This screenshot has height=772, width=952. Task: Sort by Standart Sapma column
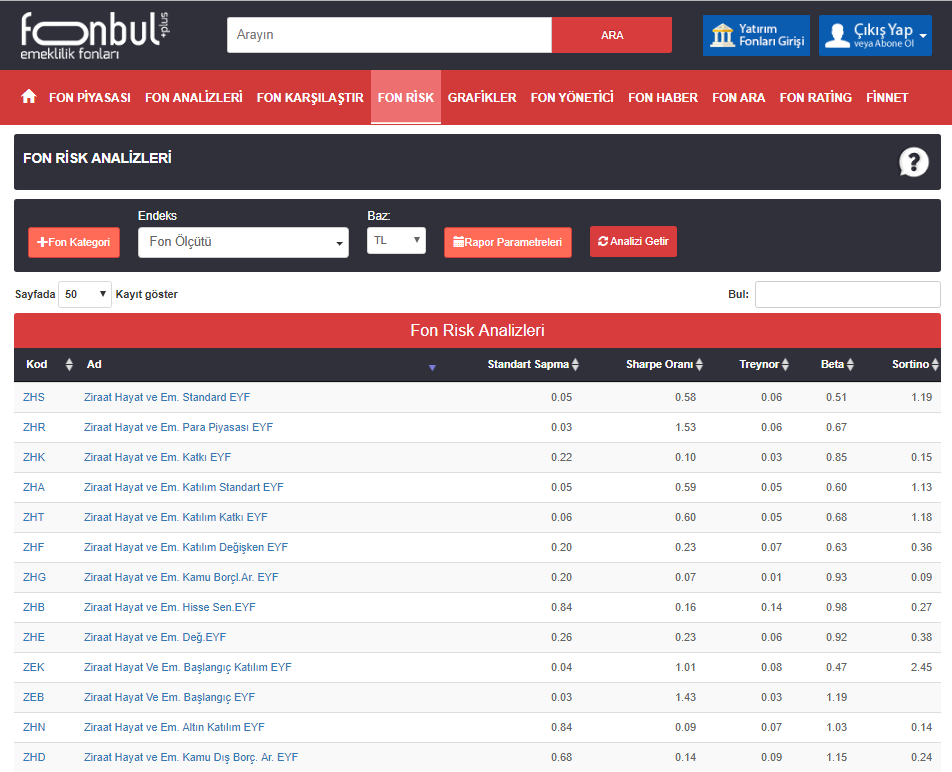tap(532, 364)
